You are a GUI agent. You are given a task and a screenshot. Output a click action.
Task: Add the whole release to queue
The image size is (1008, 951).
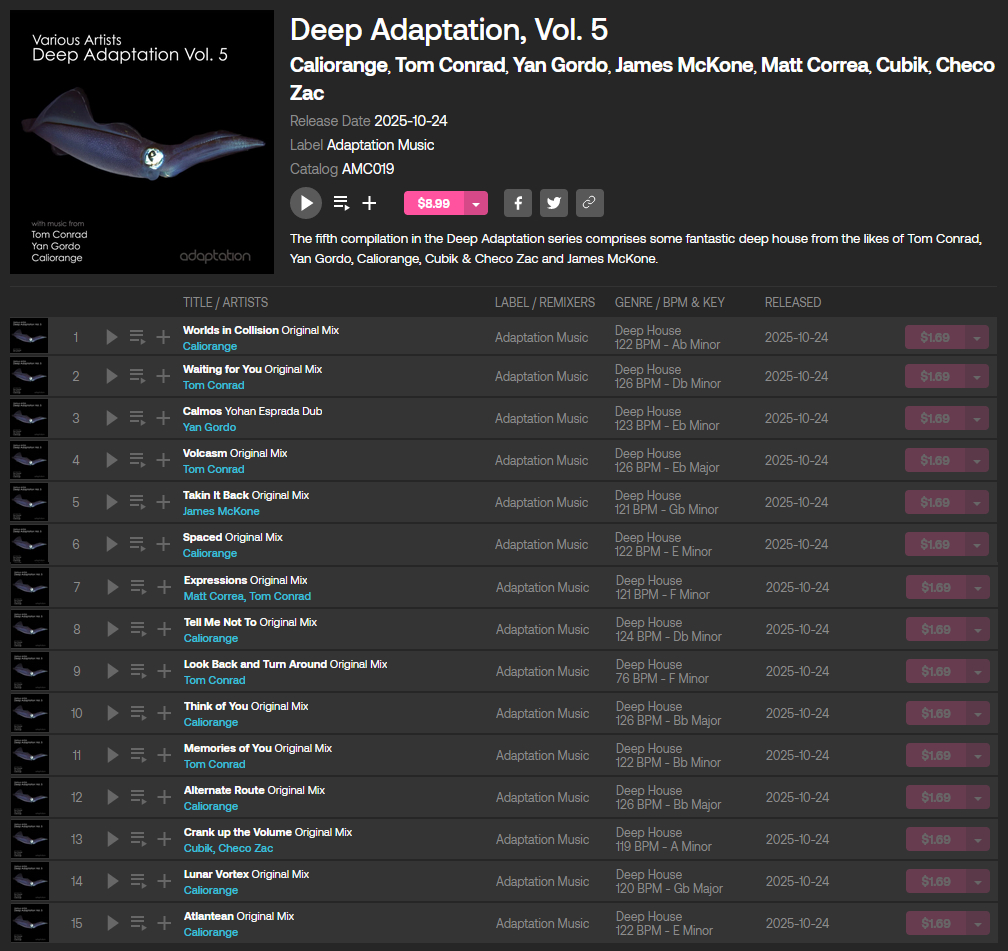[341, 203]
